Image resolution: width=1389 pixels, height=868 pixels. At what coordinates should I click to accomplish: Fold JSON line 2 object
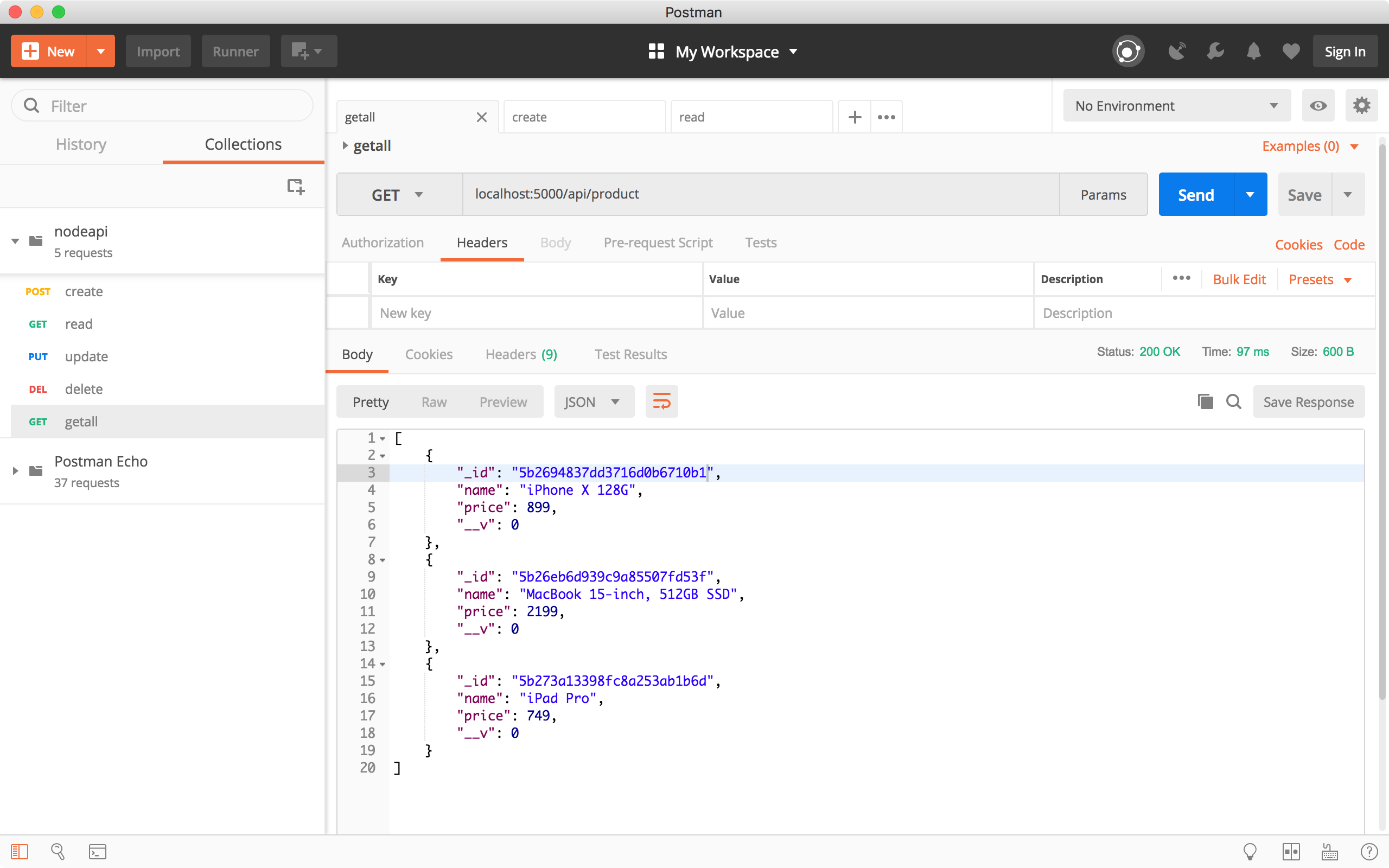point(383,456)
